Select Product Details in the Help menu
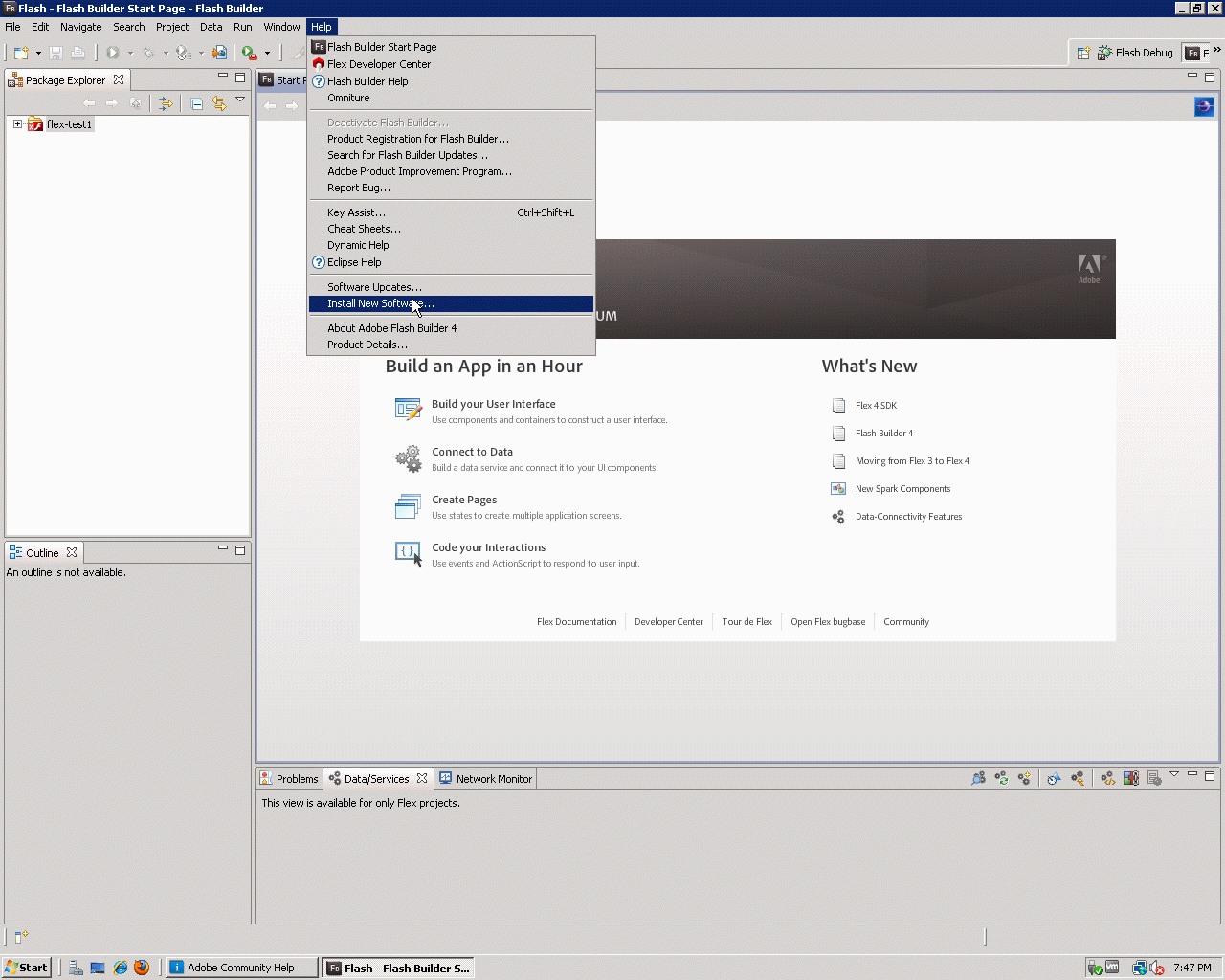 click(451, 345)
